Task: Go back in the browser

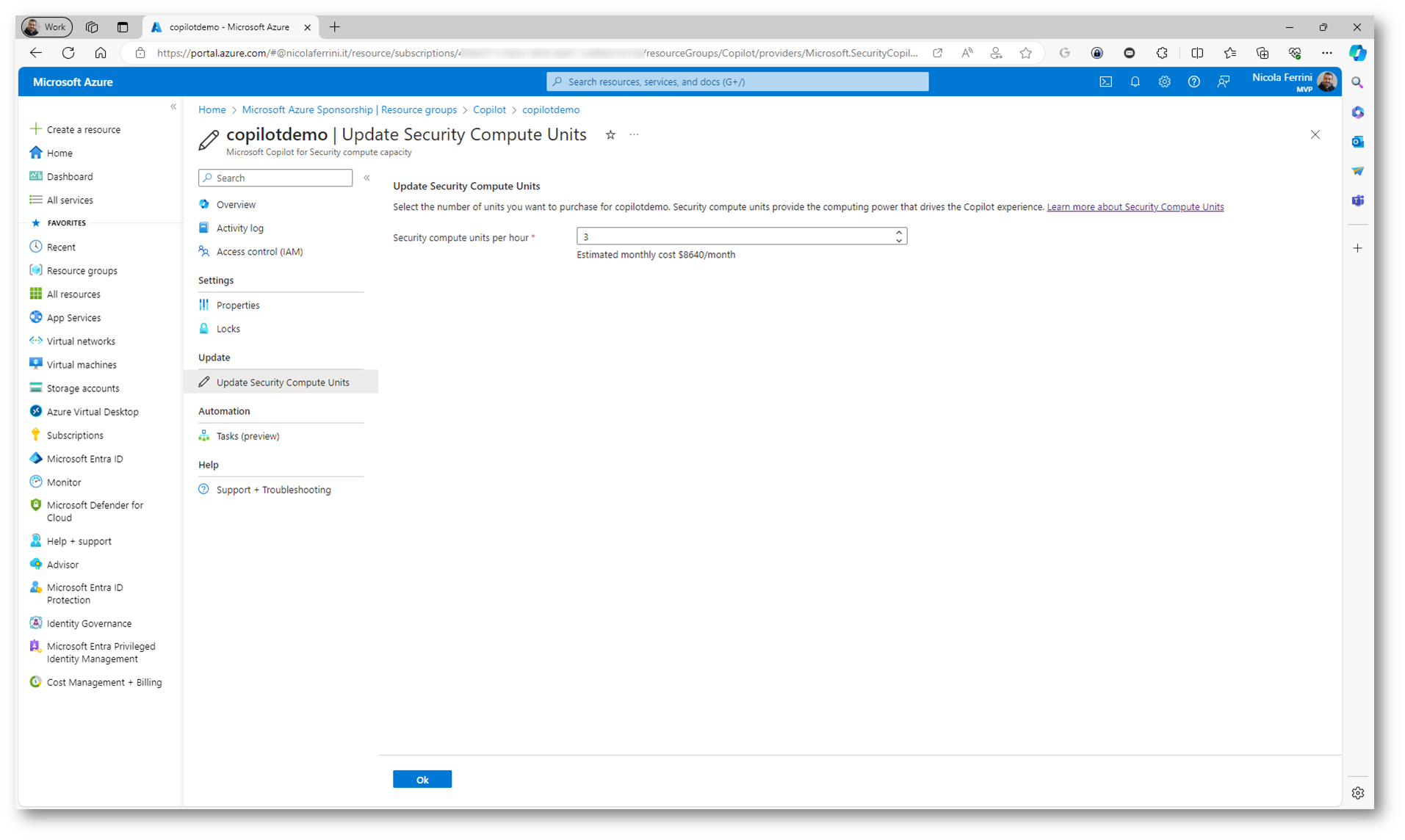Action: [x=36, y=53]
